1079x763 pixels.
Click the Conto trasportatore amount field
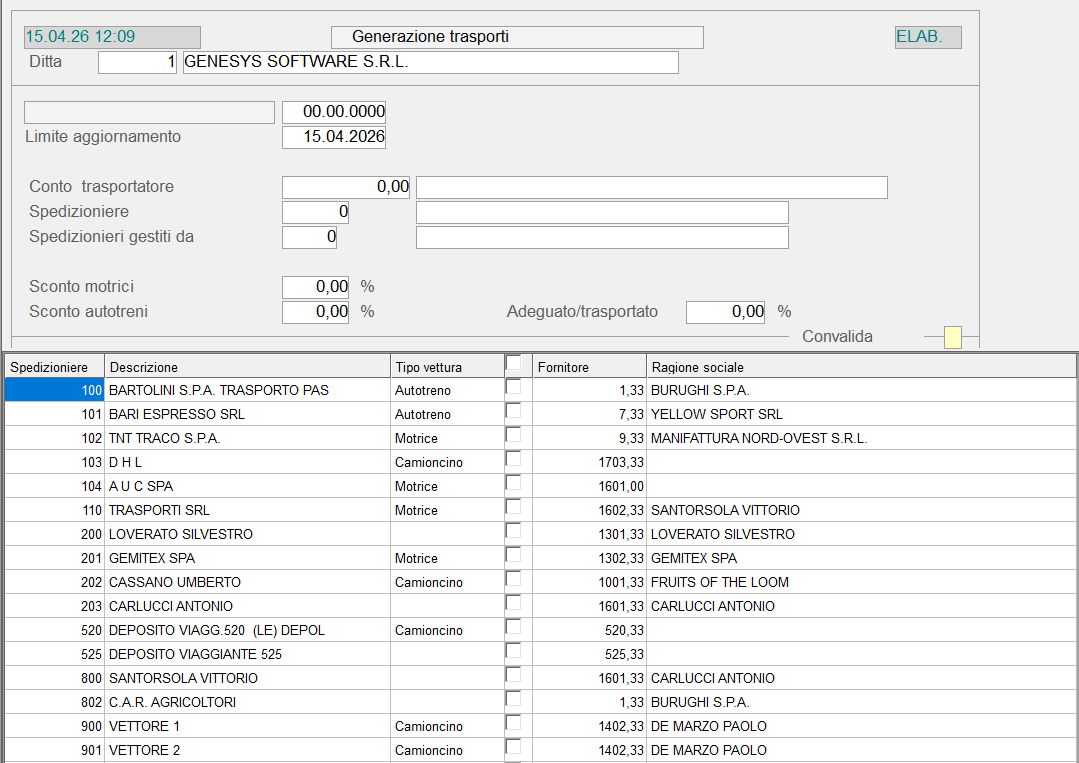coord(346,187)
